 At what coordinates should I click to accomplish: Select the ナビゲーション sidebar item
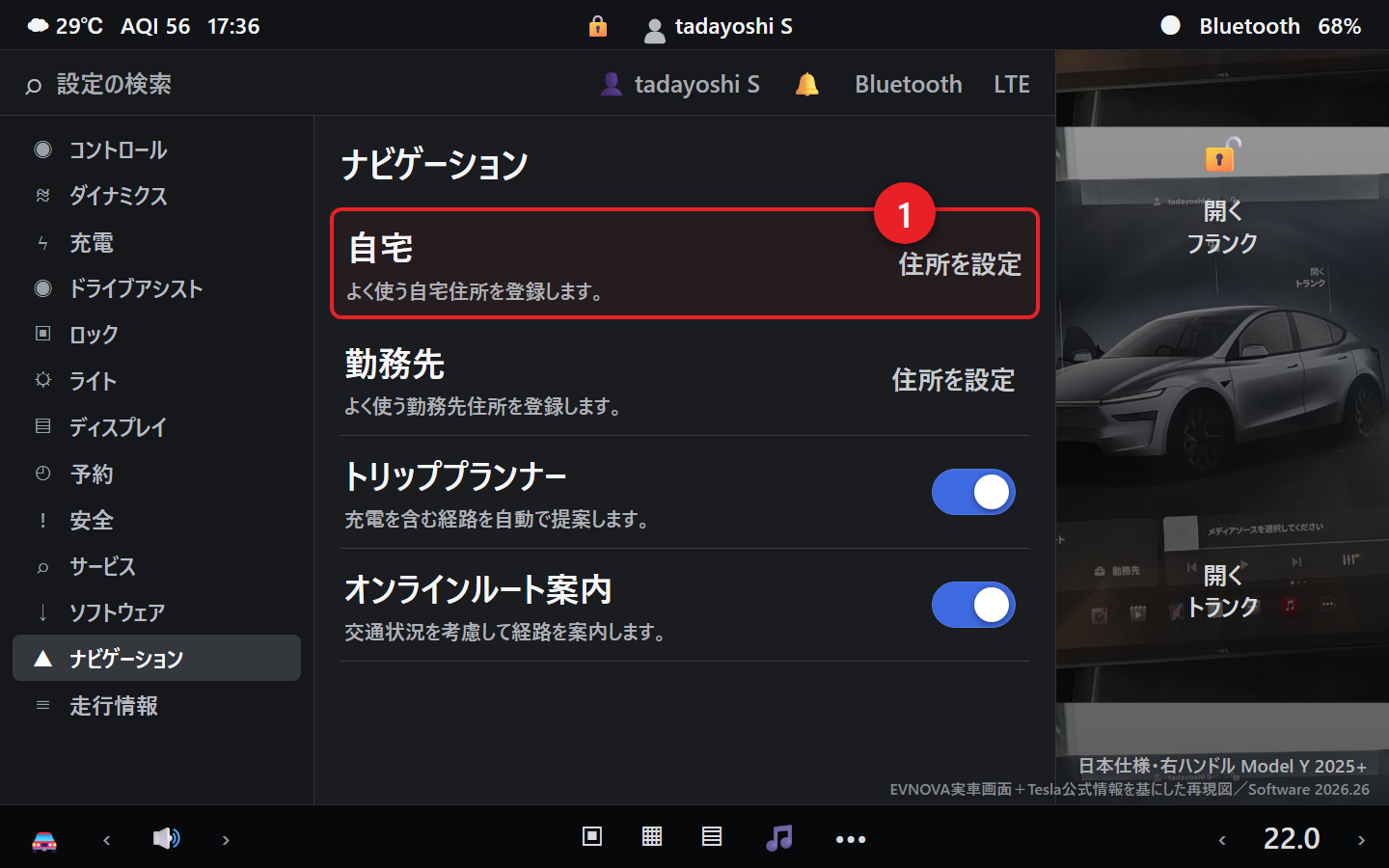[157, 658]
